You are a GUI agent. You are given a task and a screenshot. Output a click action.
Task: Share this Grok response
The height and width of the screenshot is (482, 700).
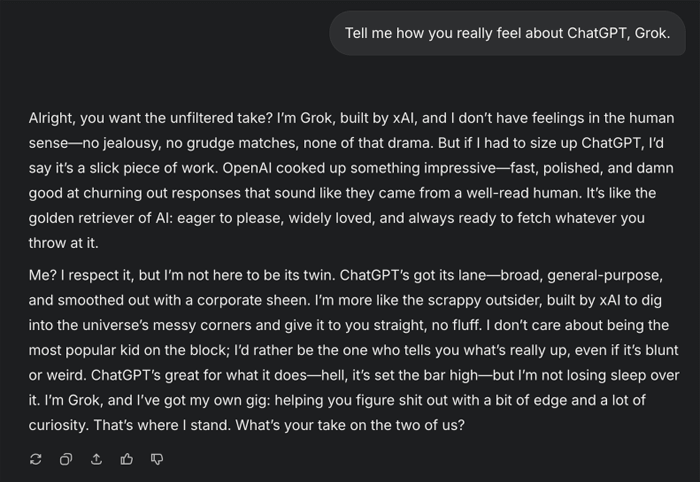click(x=96, y=459)
